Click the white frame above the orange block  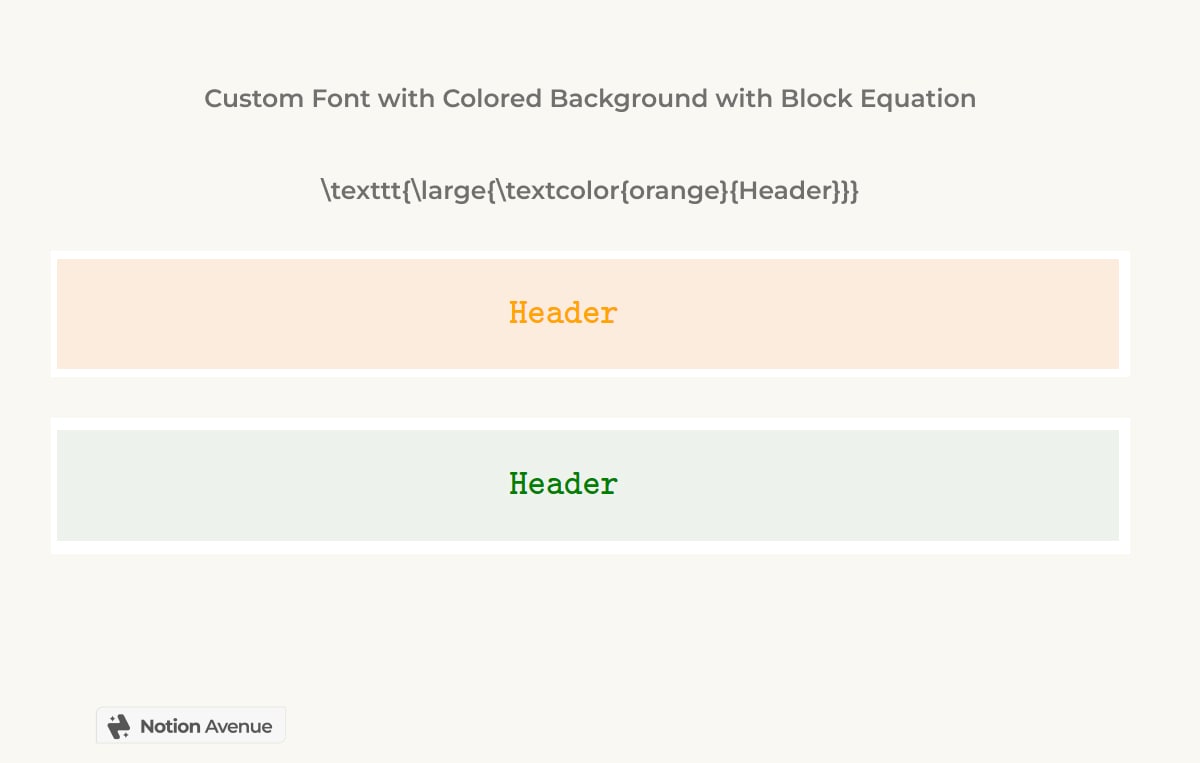point(590,255)
